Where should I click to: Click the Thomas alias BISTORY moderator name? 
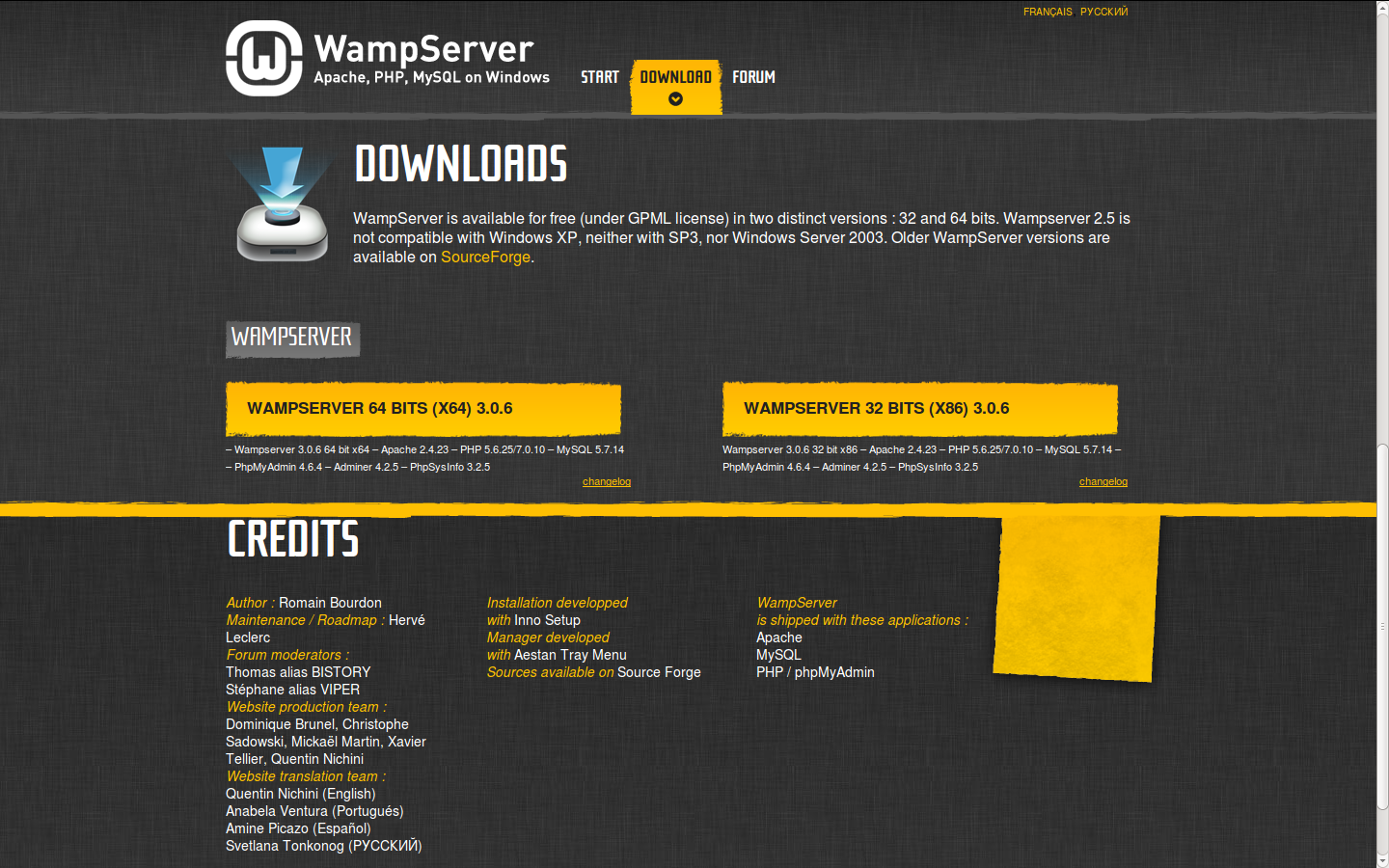click(x=298, y=672)
